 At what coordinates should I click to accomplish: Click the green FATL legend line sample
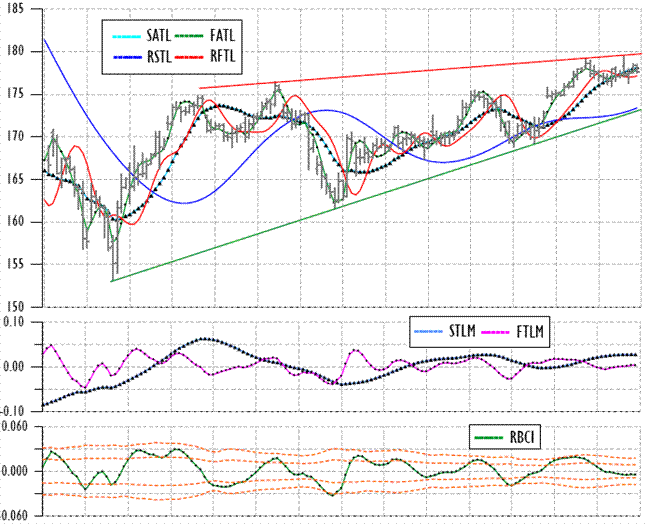pos(189,36)
